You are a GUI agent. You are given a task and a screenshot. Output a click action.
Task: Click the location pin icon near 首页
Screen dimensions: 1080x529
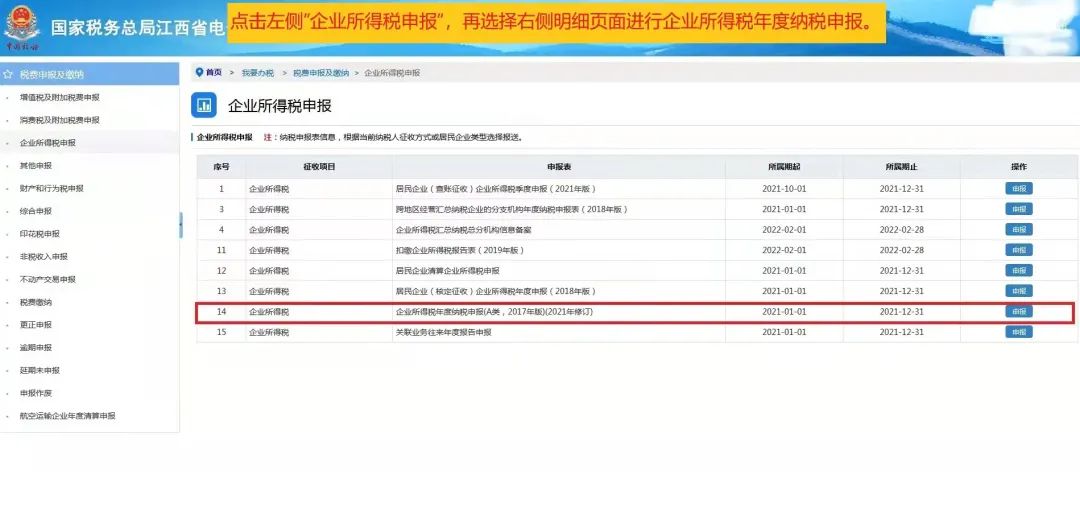point(199,73)
